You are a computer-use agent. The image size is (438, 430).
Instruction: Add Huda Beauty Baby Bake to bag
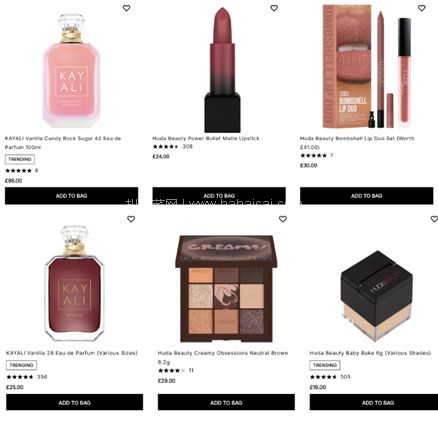pyautogui.click(x=374, y=402)
